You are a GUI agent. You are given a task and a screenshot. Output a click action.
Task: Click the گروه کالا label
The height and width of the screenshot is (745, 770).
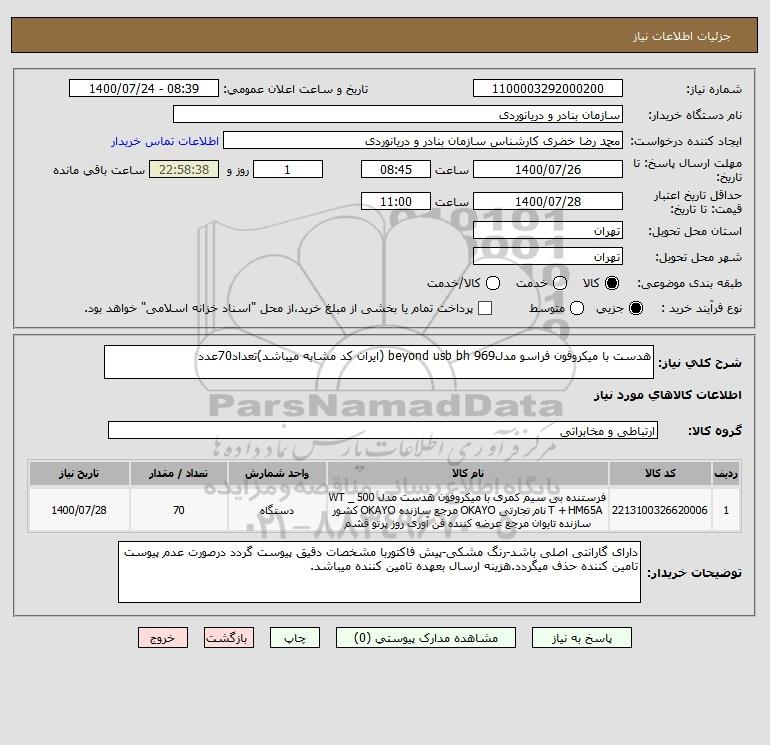(715, 431)
